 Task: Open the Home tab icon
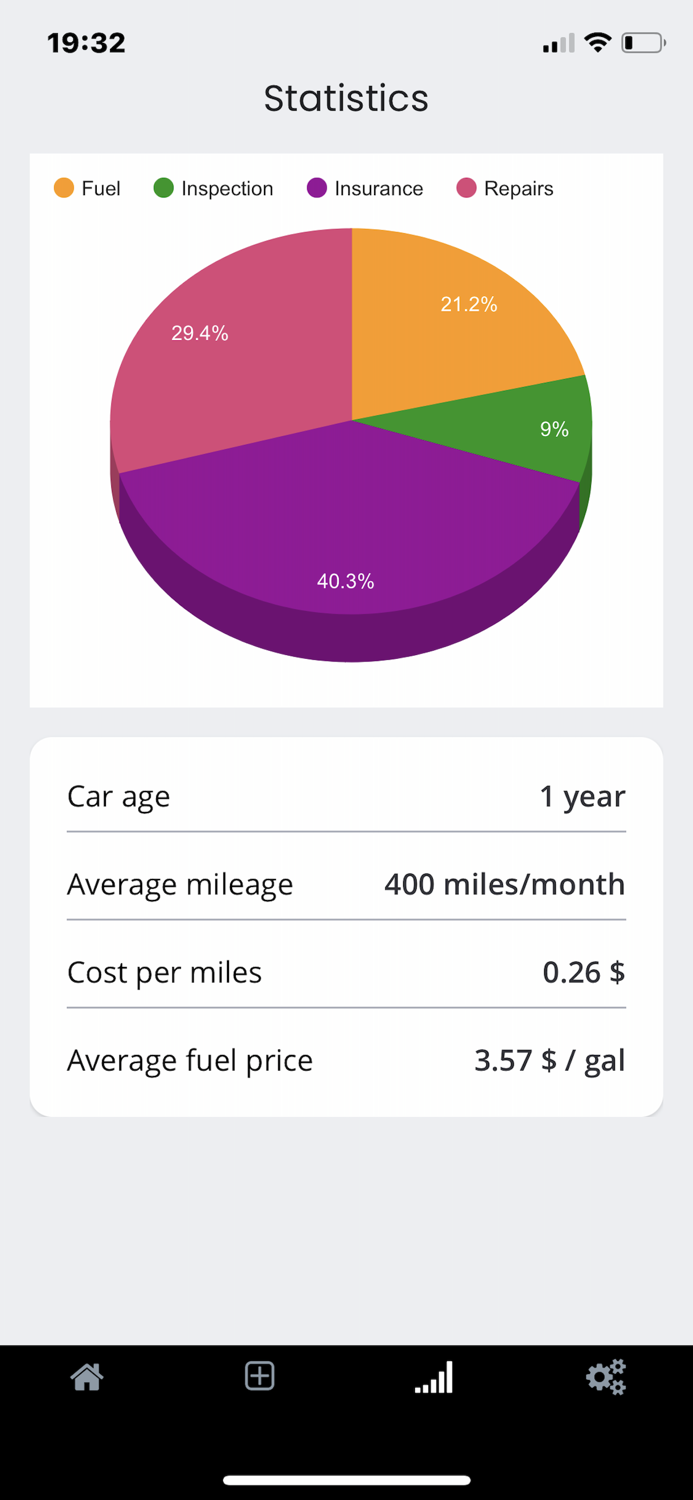[86, 1376]
